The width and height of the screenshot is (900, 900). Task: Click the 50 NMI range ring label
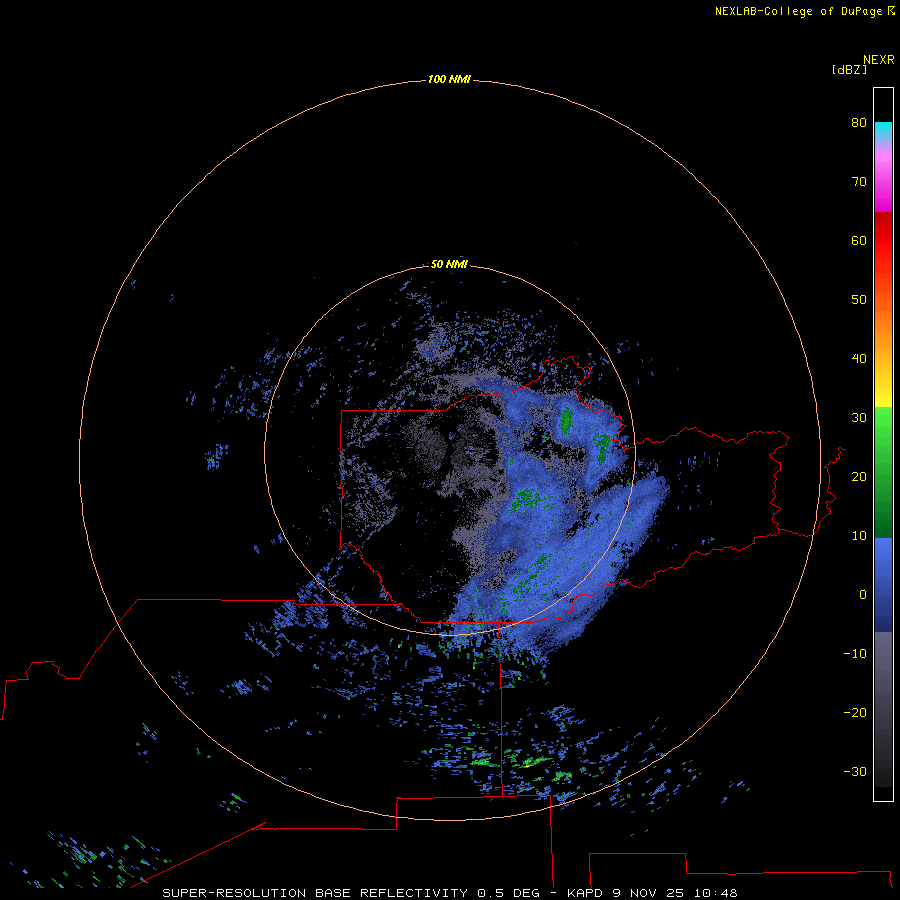[449, 264]
